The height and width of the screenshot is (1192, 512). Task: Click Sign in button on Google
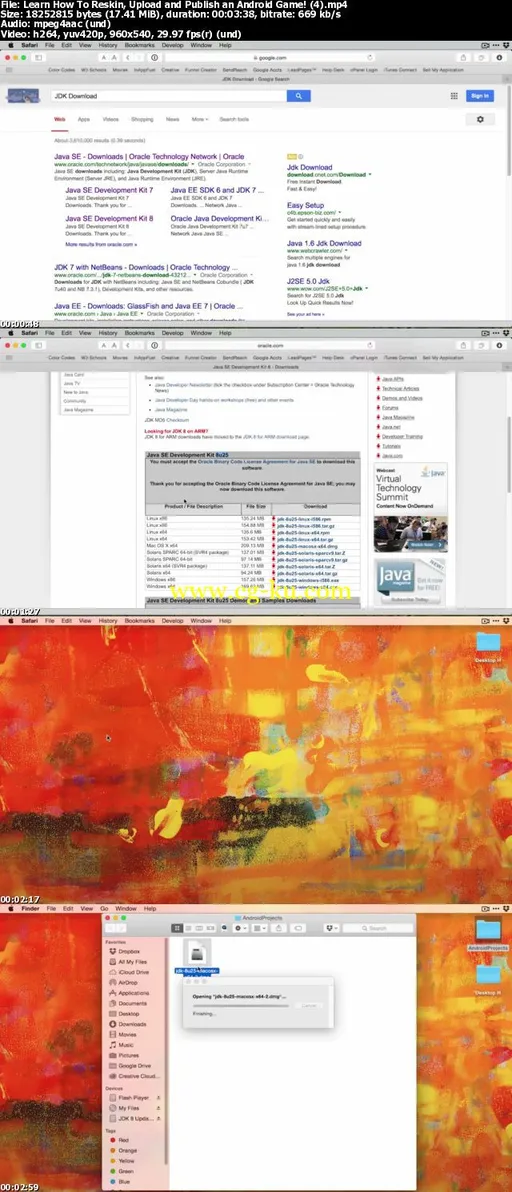click(x=480, y=96)
